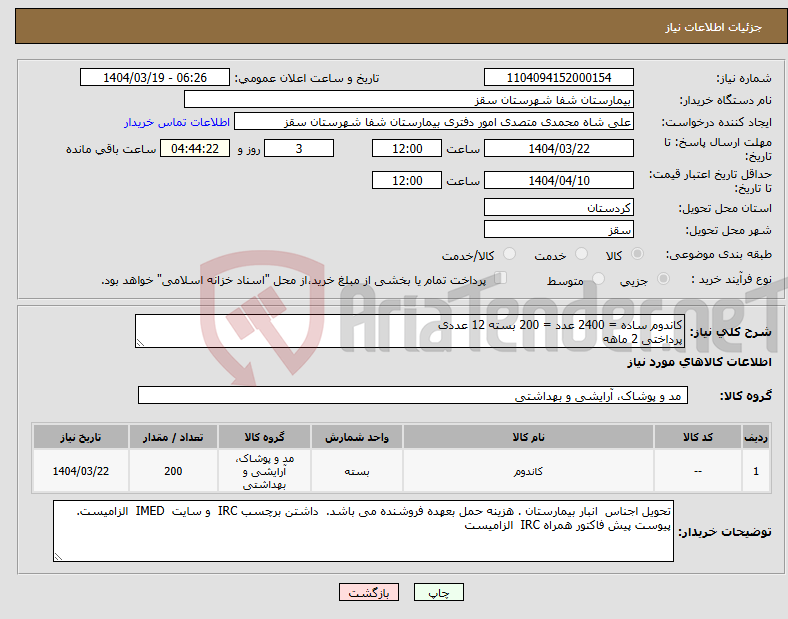
Task: Click the announcement date field 1404/03/19 - 06:26
Action: [155, 77]
